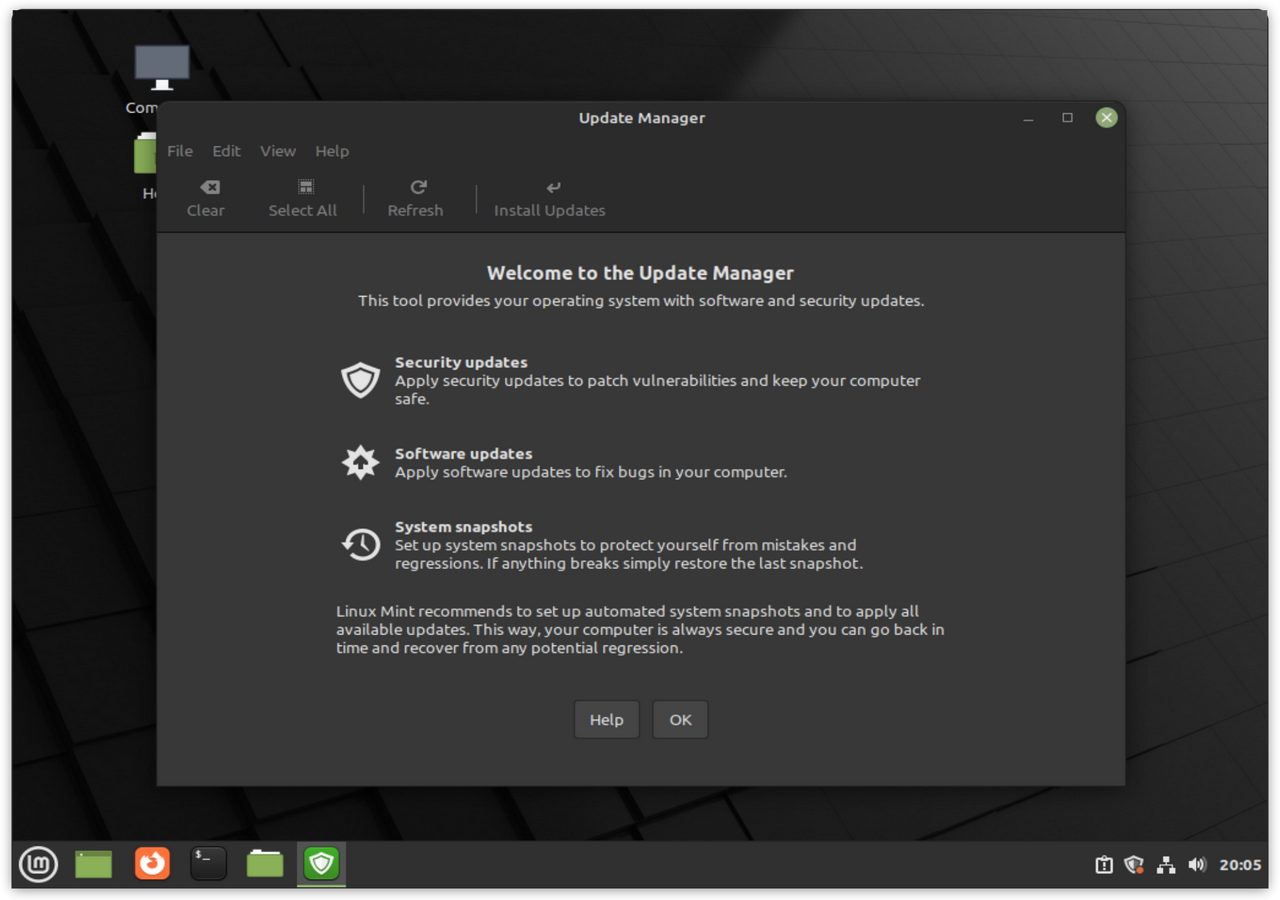
Task: Open the Help menu in menu bar
Action: coord(332,151)
